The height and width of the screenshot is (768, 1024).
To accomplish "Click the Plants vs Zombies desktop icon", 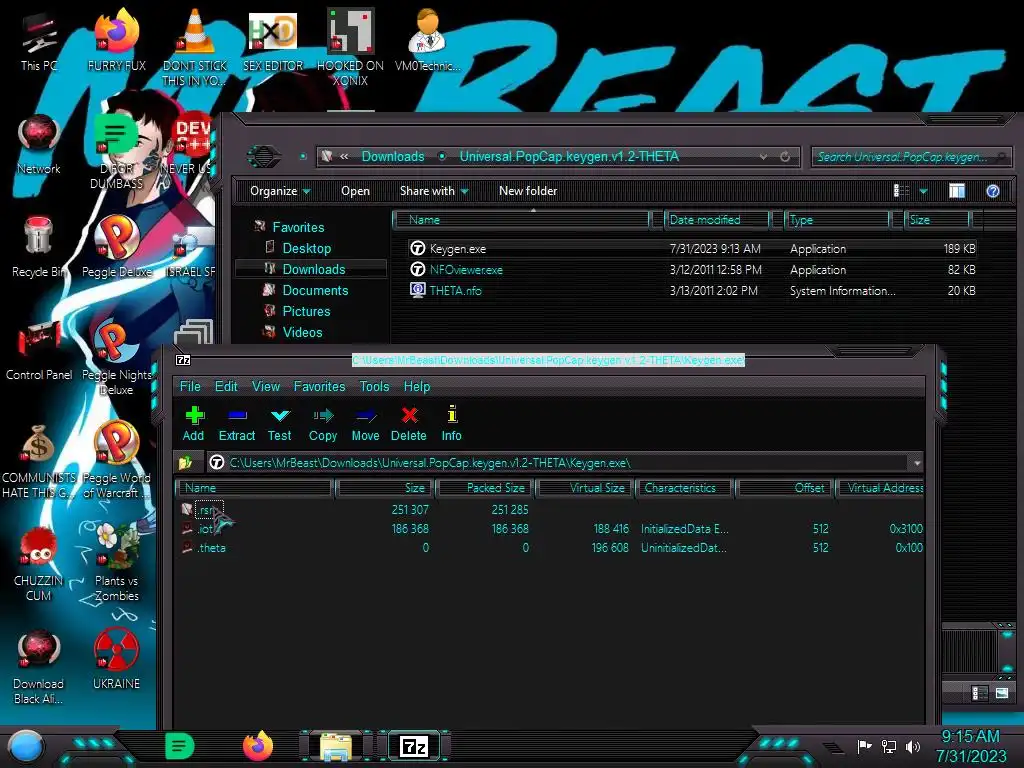I will [116, 545].
